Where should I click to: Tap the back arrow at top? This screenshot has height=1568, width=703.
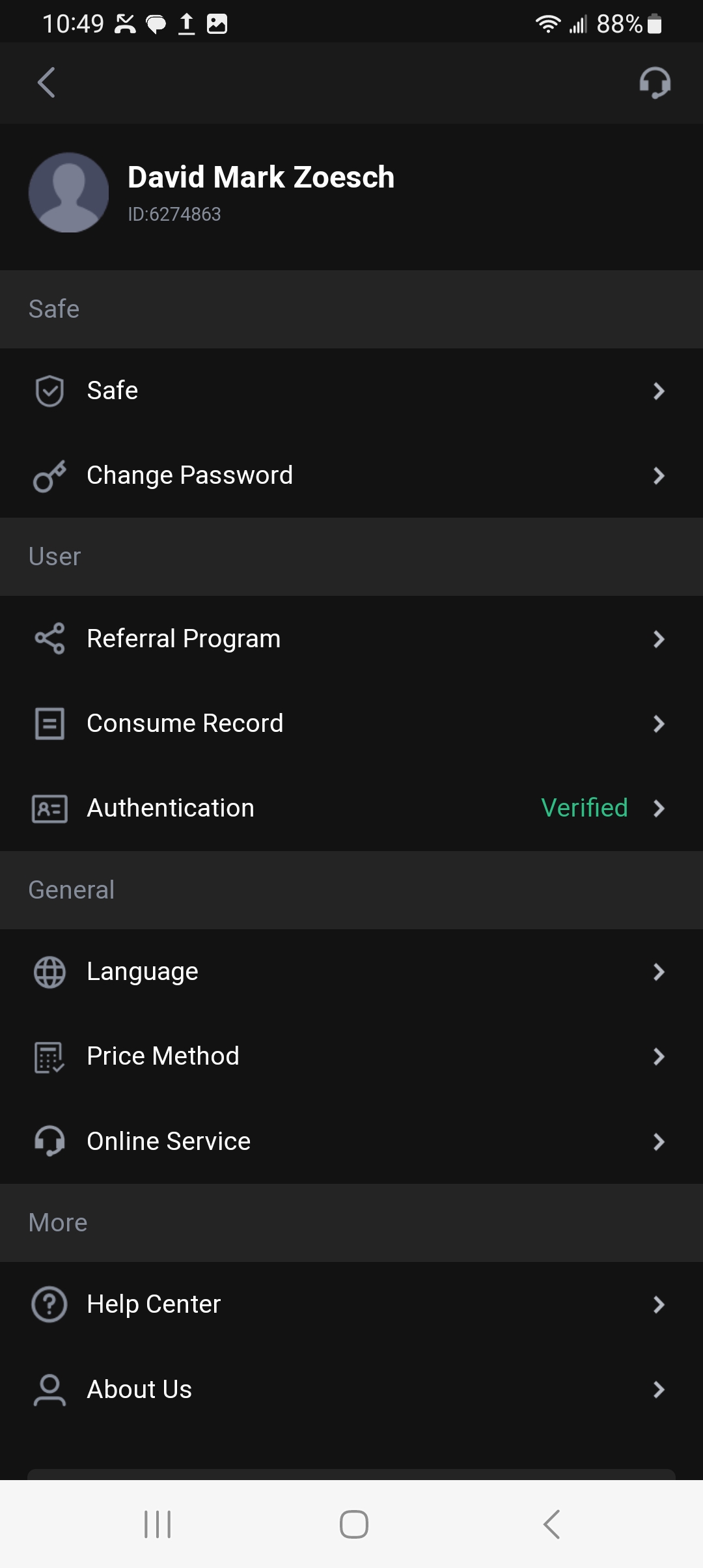point(46,83)
